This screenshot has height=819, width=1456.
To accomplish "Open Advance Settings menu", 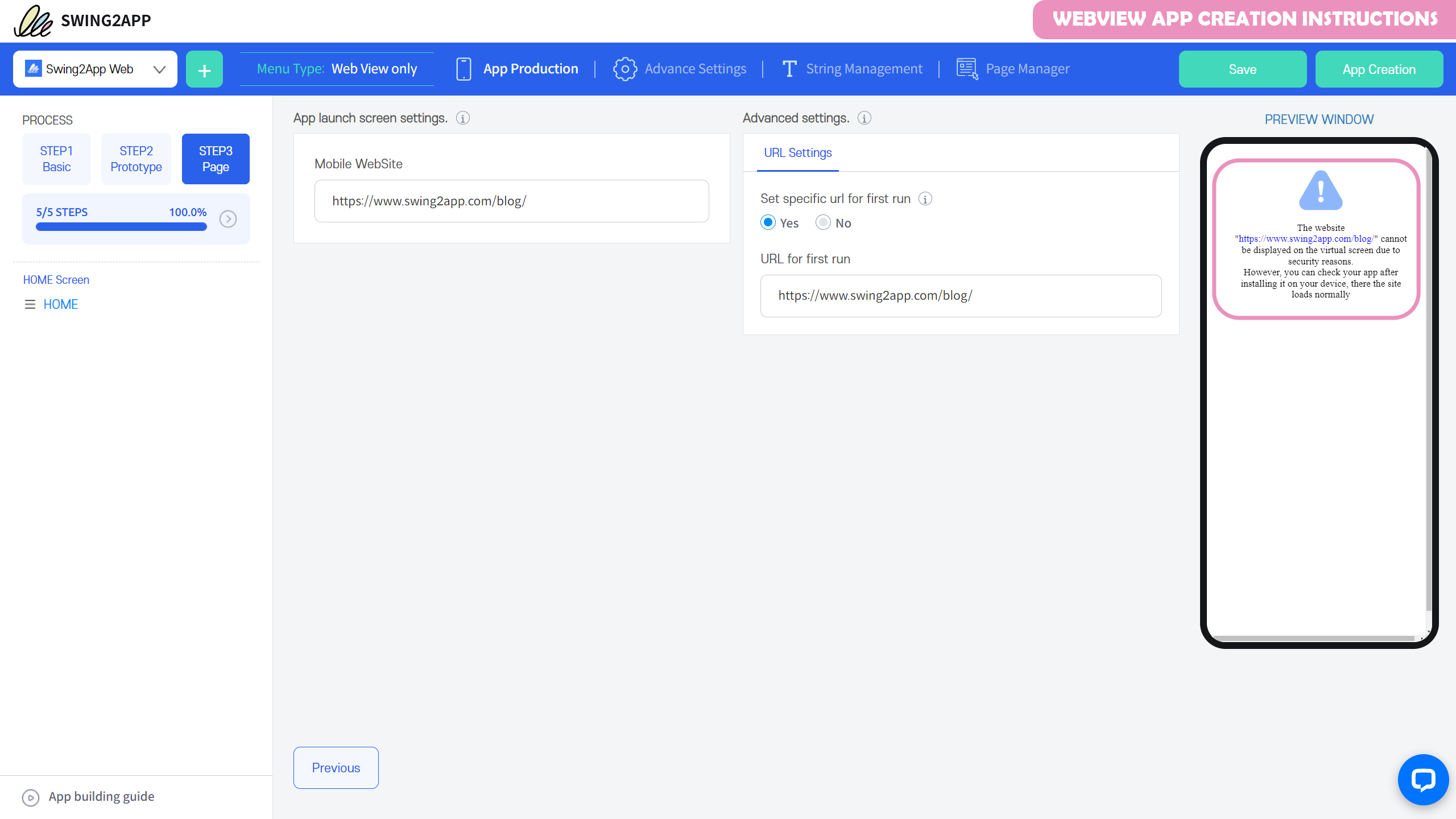I will 695,69.
